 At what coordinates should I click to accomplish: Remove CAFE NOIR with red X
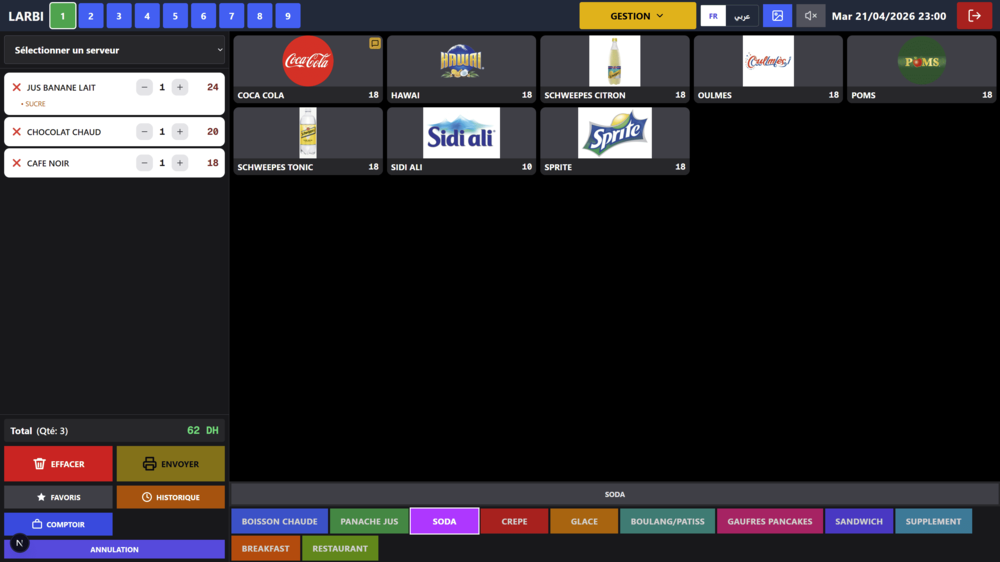(x=17, y=163)
